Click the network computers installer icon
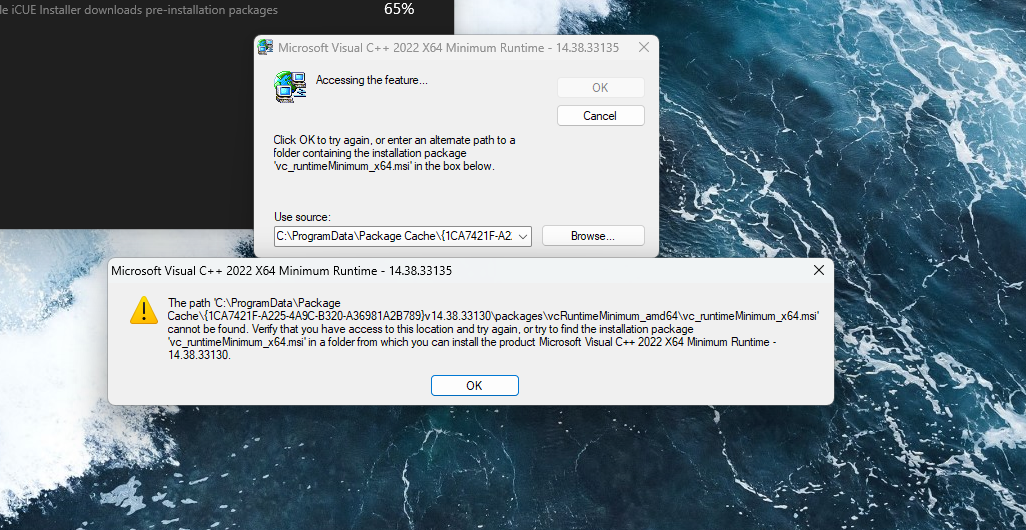The height and width of the screenshot is (530, 1026). click(x=291, y=86)
